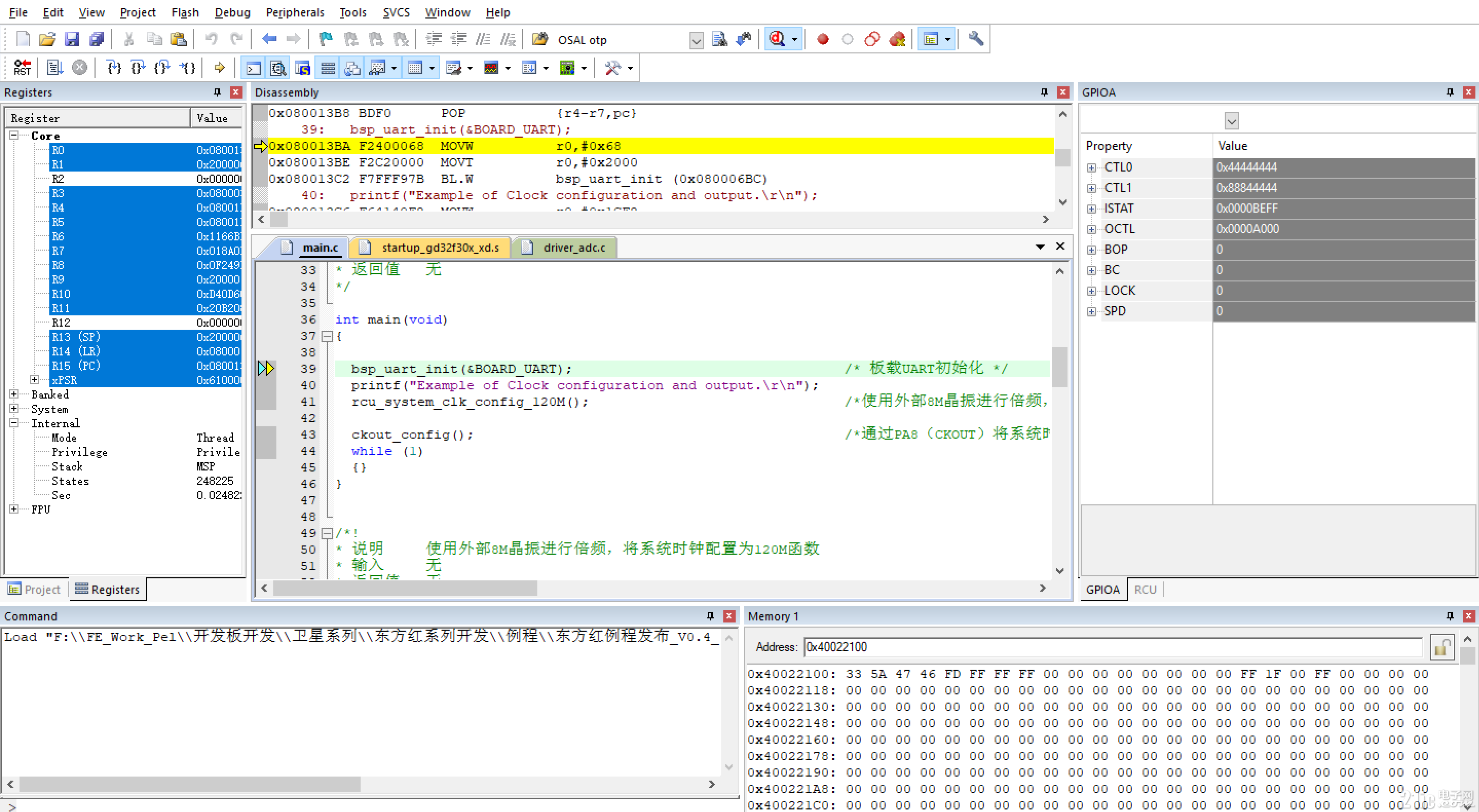Screen dimensions: 1479x812
Task: Expand the FPU register group
Action: (x=14, y=509)
